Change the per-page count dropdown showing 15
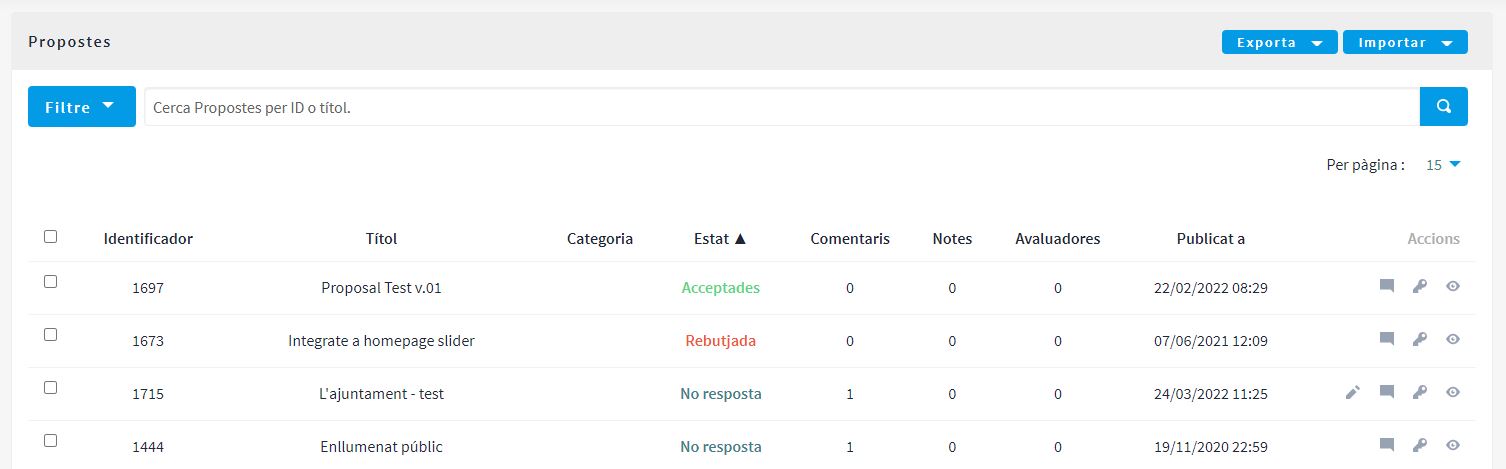 (1443, 165)
